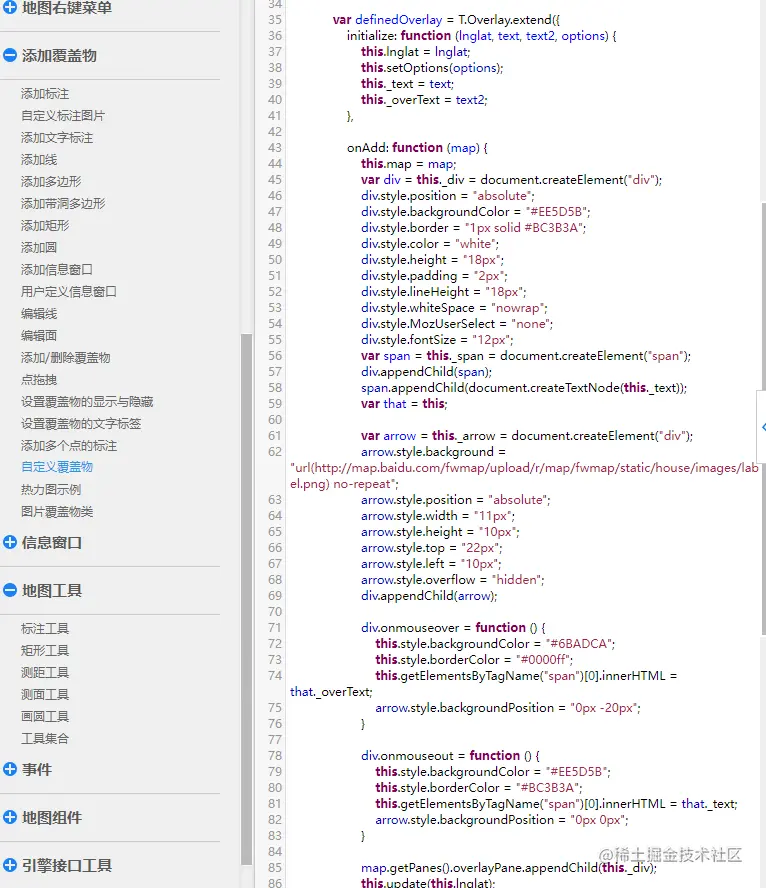This screenshot has width=766, height=888.
Task: Open the 测面工具 example
Action: (x=45, y=694)
